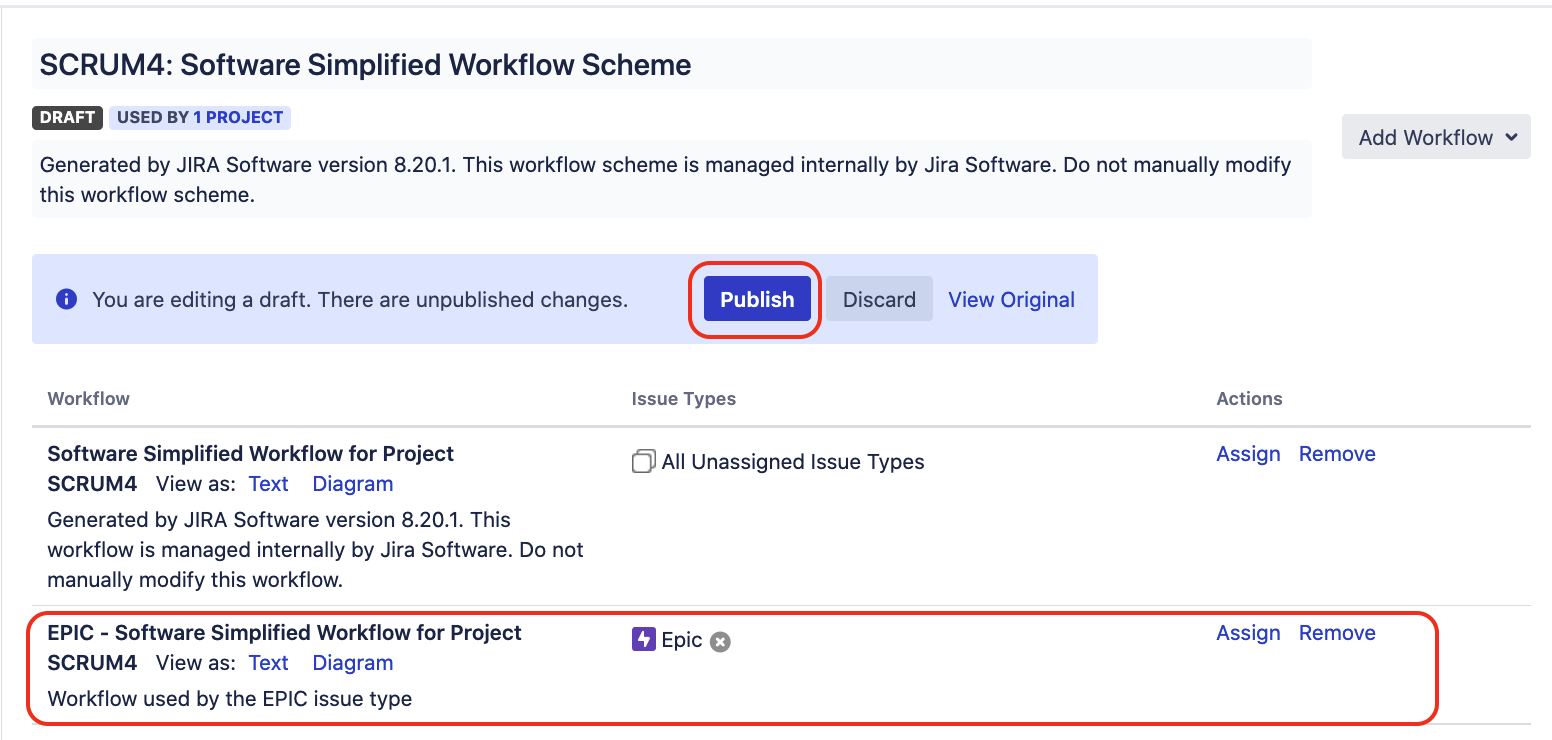Image resolution: width=1552 pixels, height=740 pixels.
Task: Click the Actions column header
Action: (1249, 398)
